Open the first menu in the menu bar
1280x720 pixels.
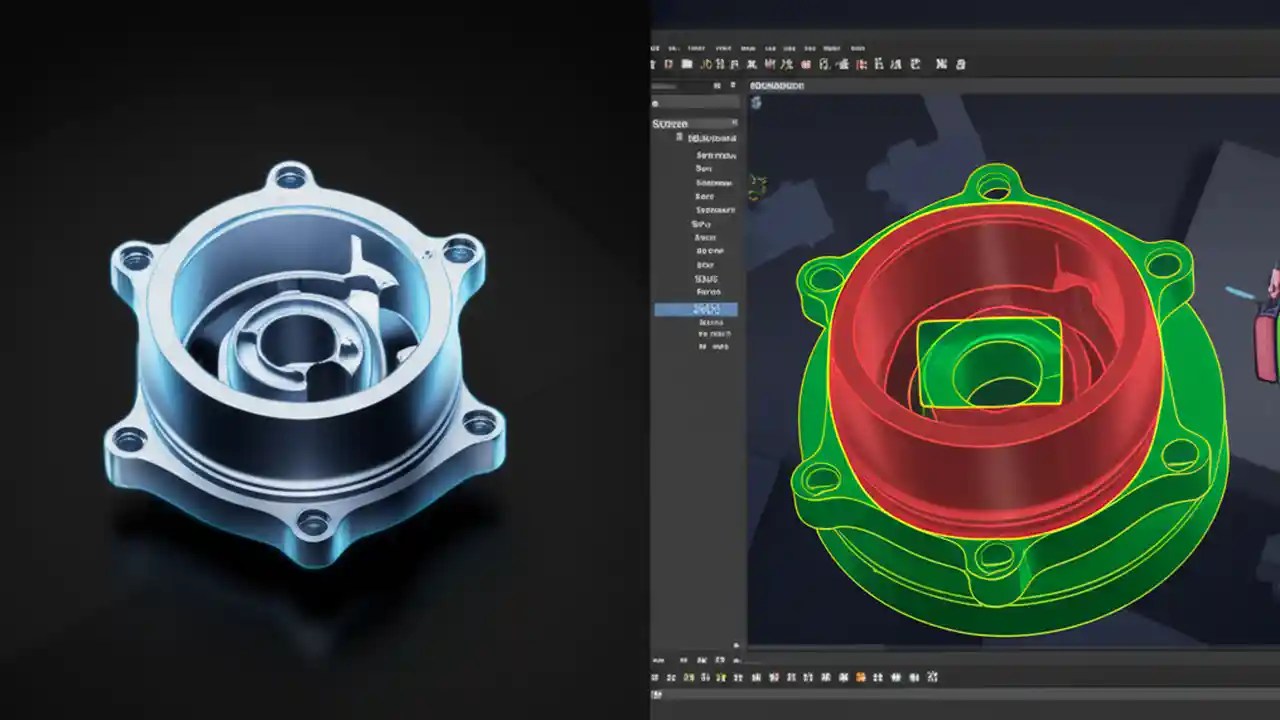click(656, 47)
